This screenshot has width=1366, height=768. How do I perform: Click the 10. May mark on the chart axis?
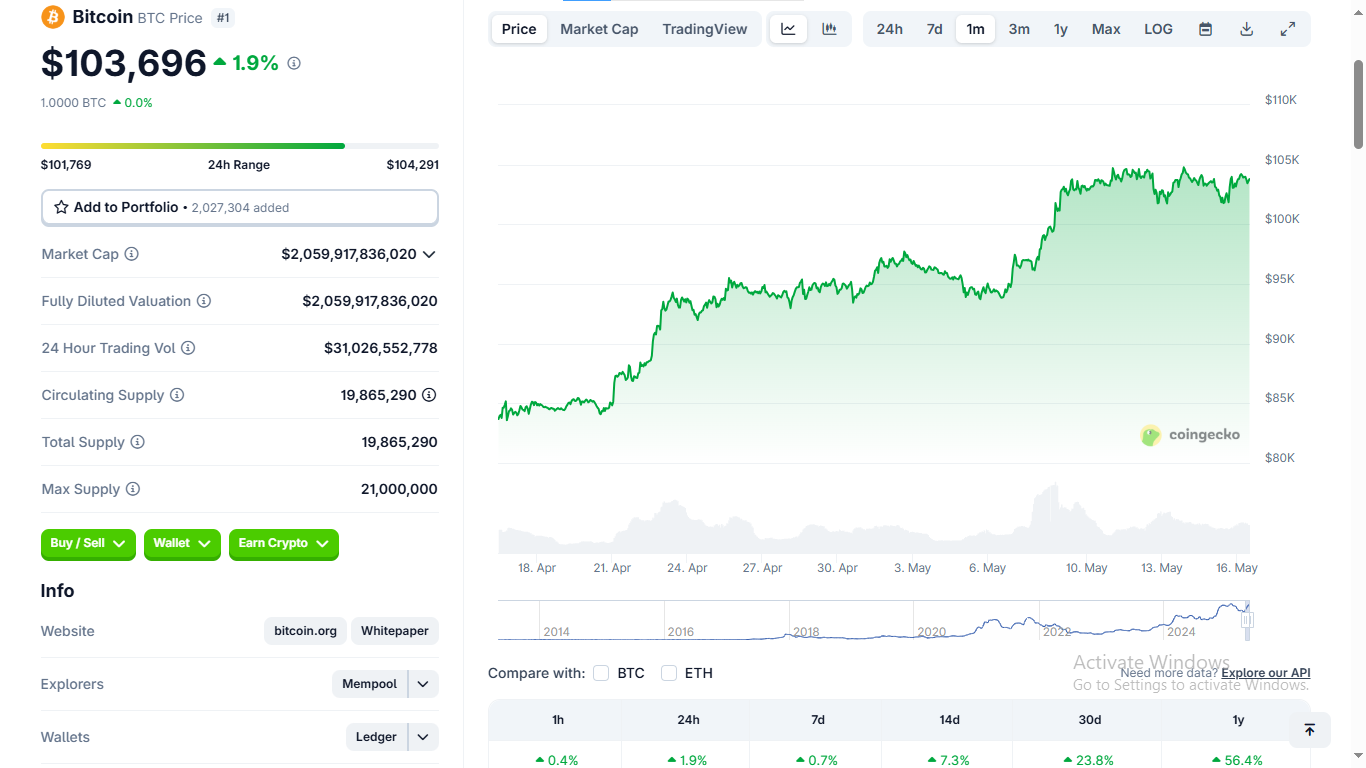(x=1087, y=568)
